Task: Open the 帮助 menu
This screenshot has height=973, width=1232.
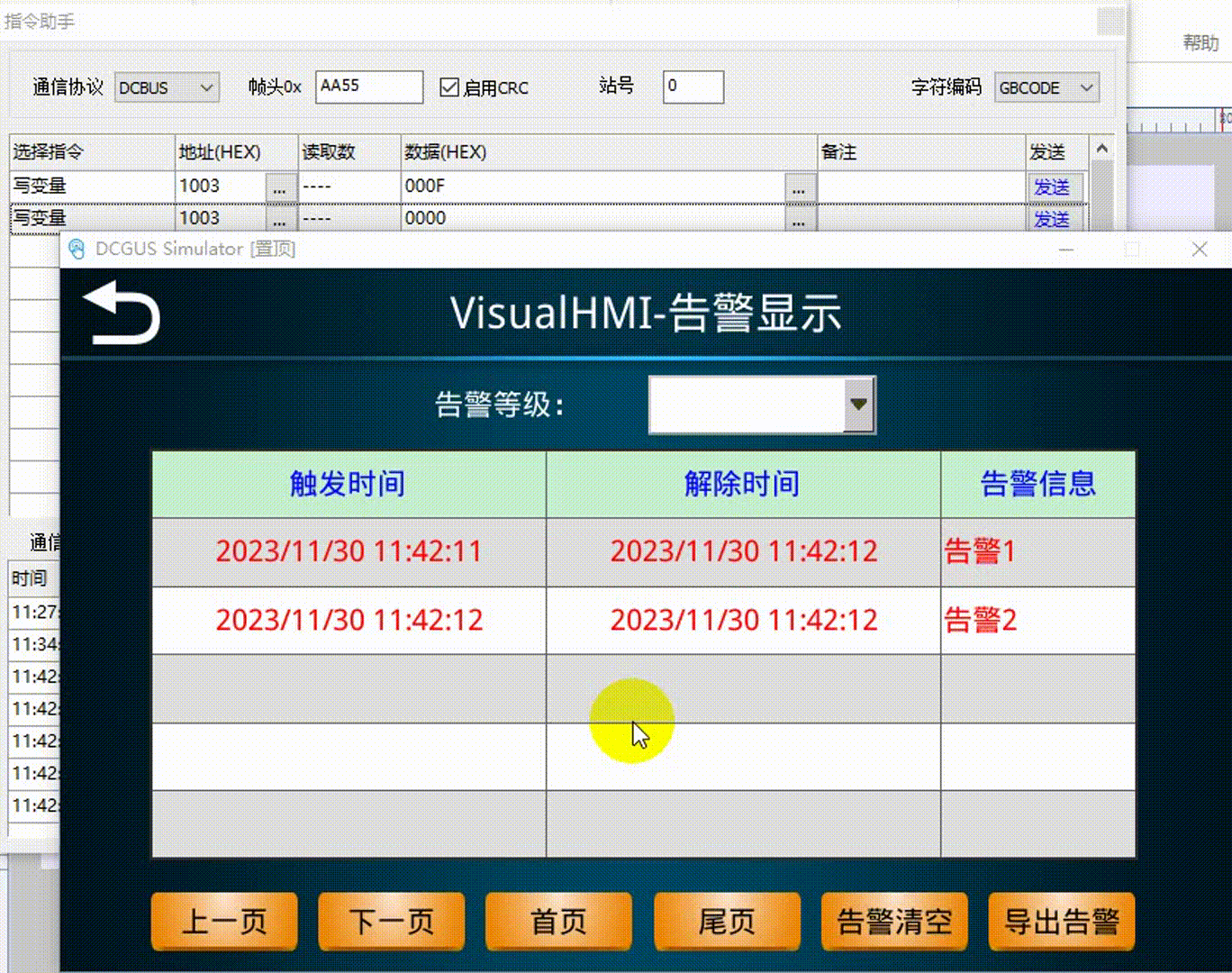Action: [1200, 43]
